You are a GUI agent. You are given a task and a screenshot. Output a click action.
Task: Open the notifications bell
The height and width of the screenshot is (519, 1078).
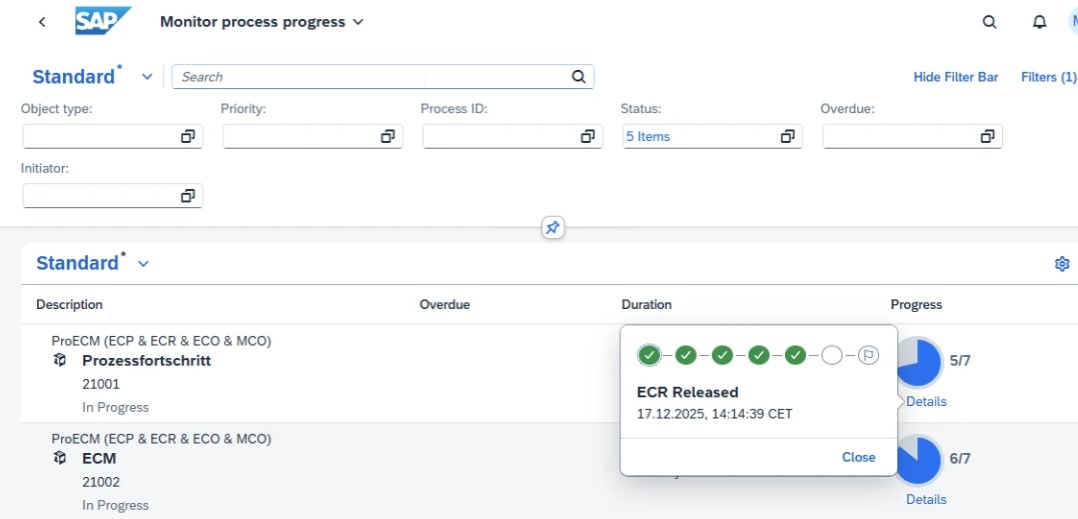(1039, 22)
